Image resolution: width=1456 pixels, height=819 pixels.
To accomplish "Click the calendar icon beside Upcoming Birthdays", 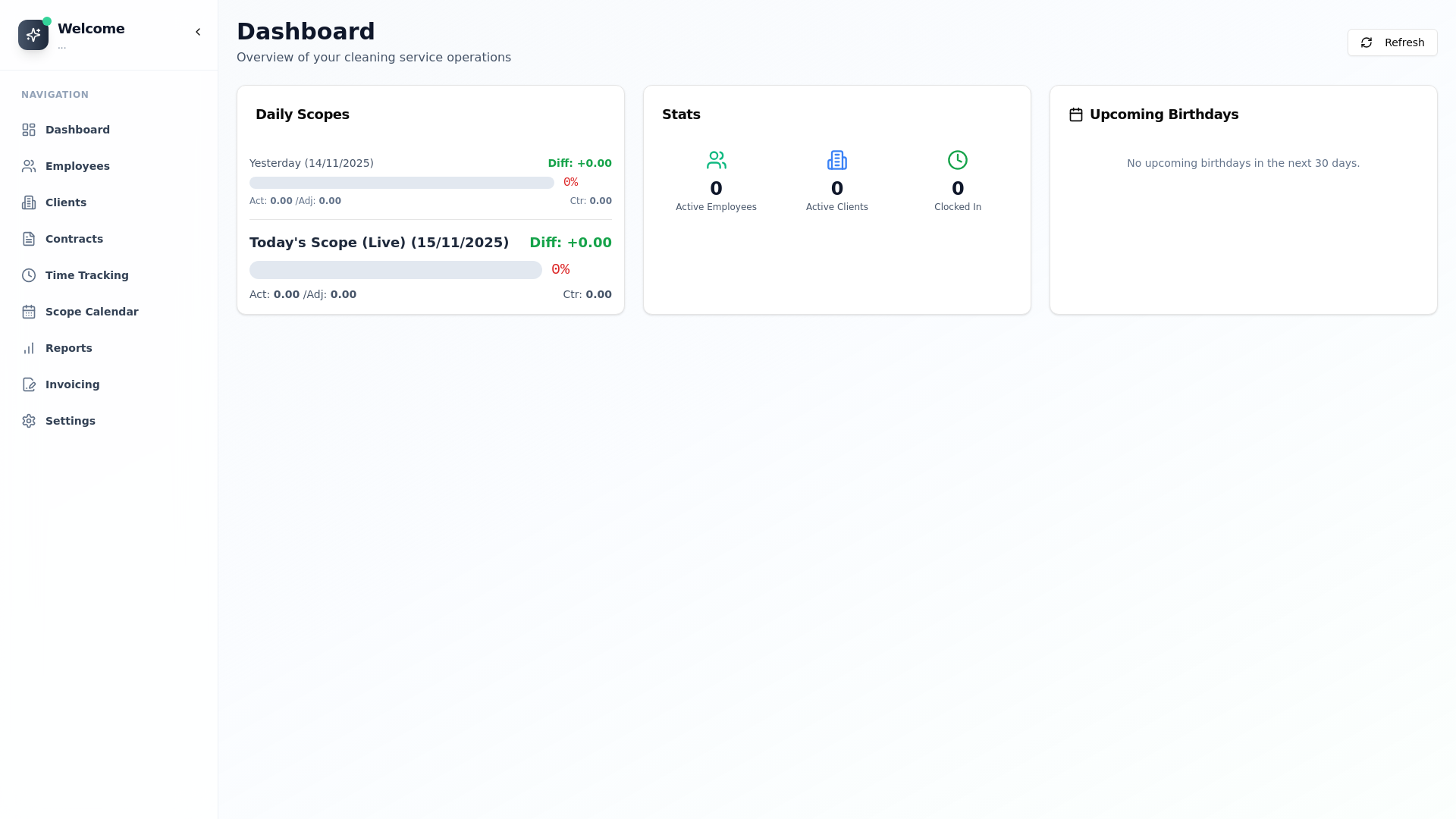I will (1076, 115).
